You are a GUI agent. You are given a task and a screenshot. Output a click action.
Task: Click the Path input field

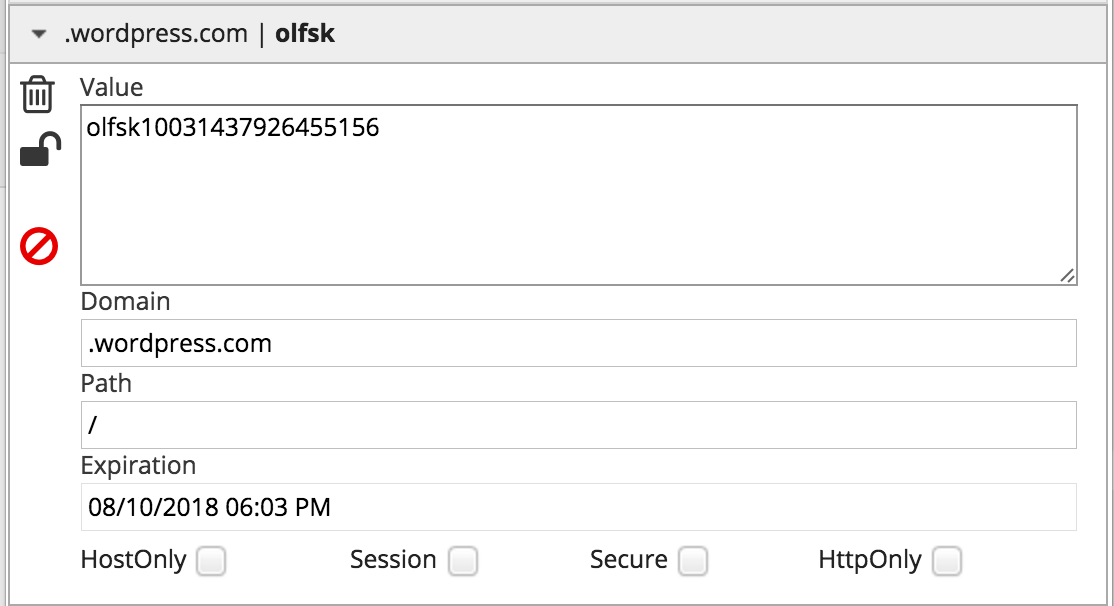pyautogui.click(x=578, y=425)
